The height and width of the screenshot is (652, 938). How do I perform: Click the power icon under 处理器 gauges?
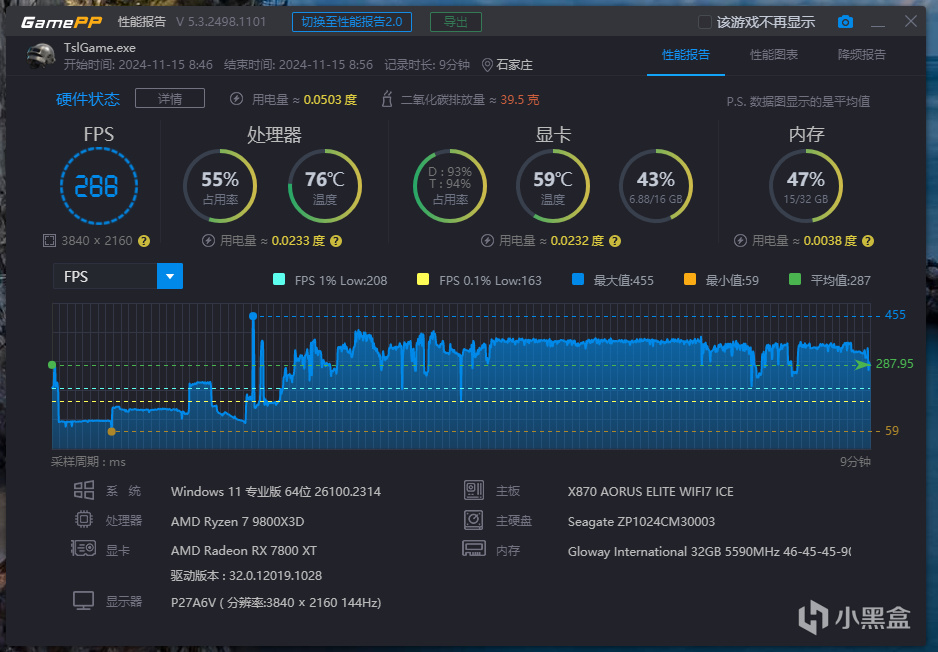pos(208,240)
